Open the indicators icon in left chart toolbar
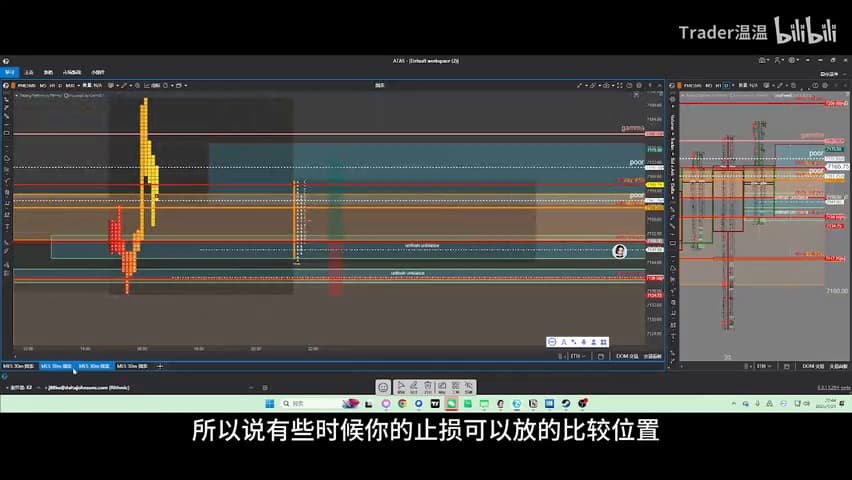Screen dimensions: 852x480 tap(110, 85)
